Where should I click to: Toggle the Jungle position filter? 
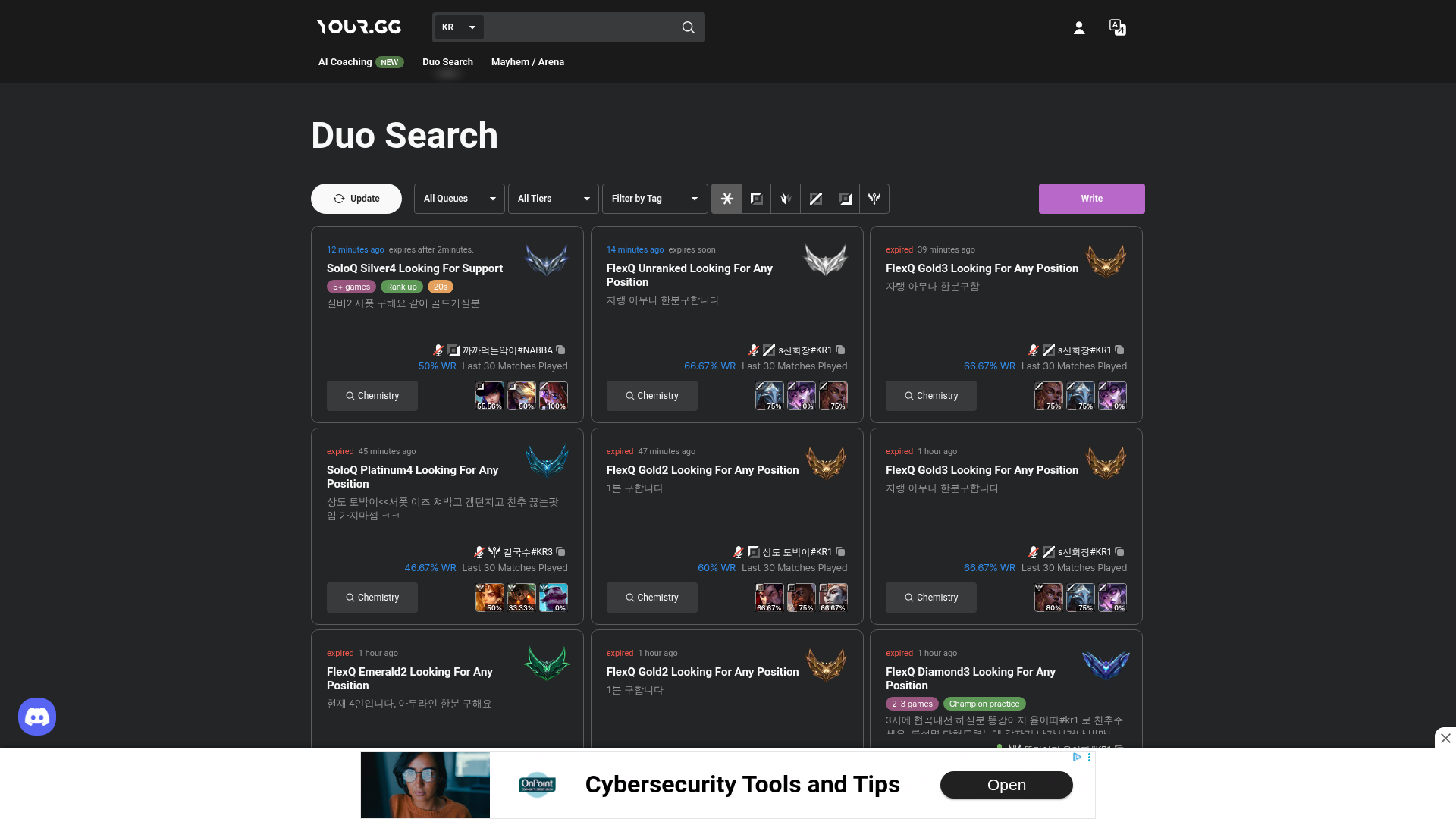click(x=786, y=199)
